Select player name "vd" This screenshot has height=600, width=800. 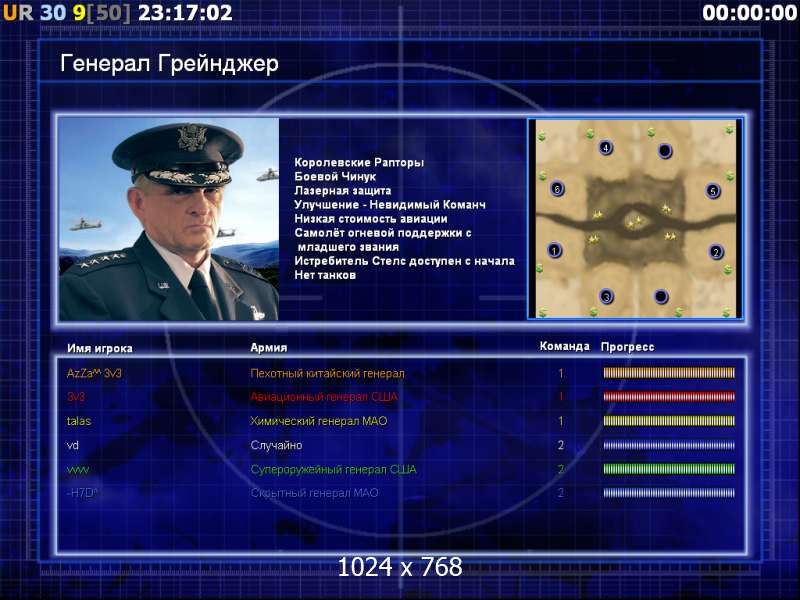click(72, 445)
